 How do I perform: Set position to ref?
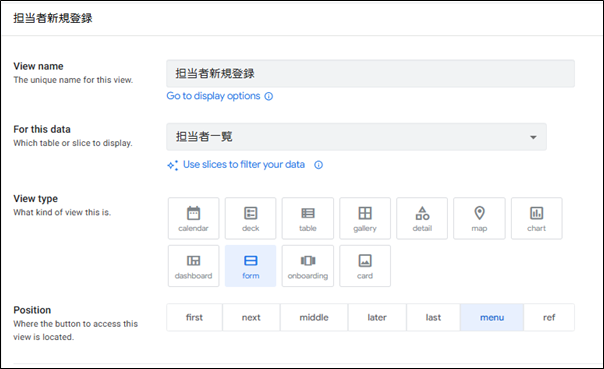[x=549, y=317]
